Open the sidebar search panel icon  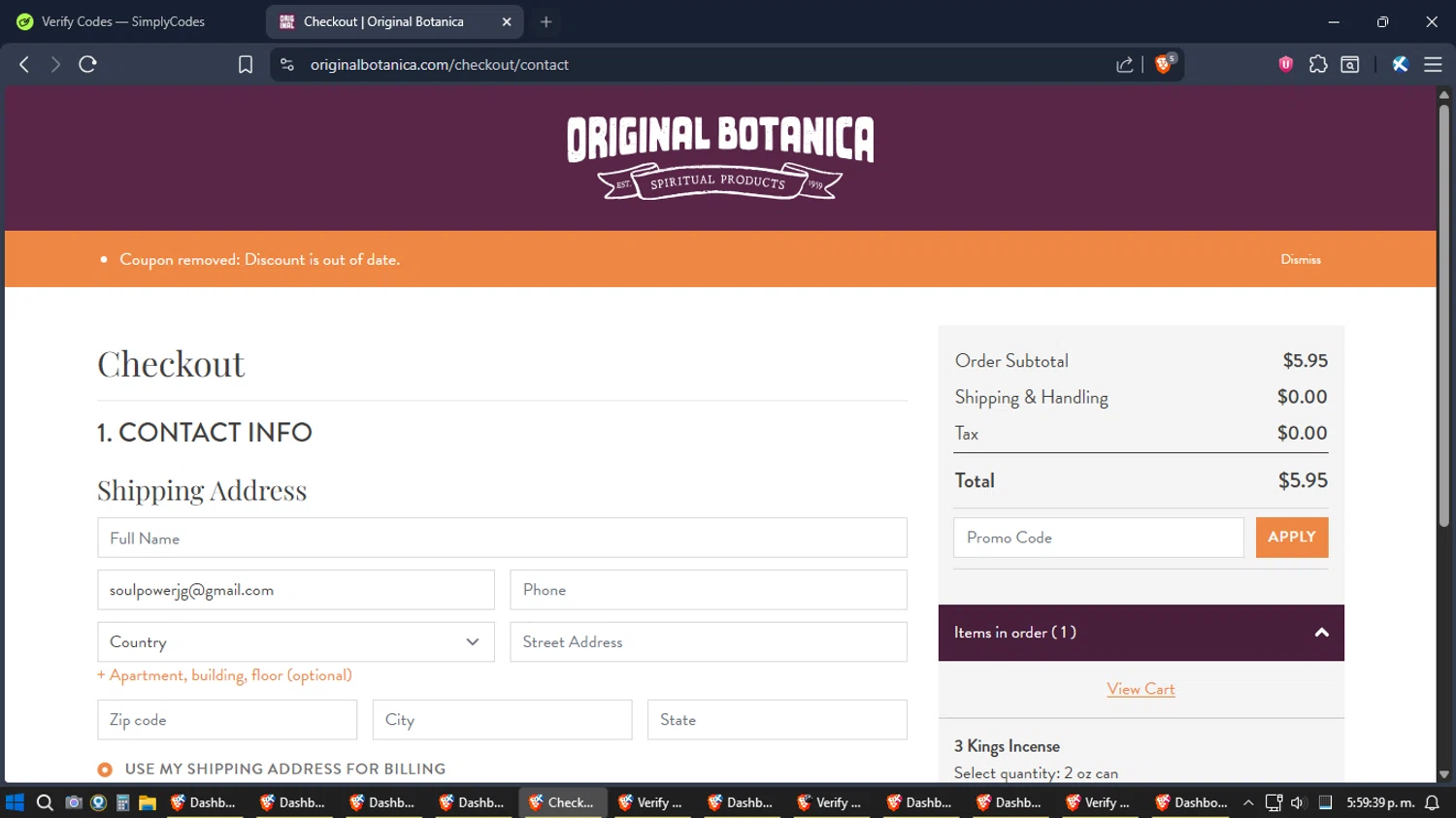pos(1350,64)
